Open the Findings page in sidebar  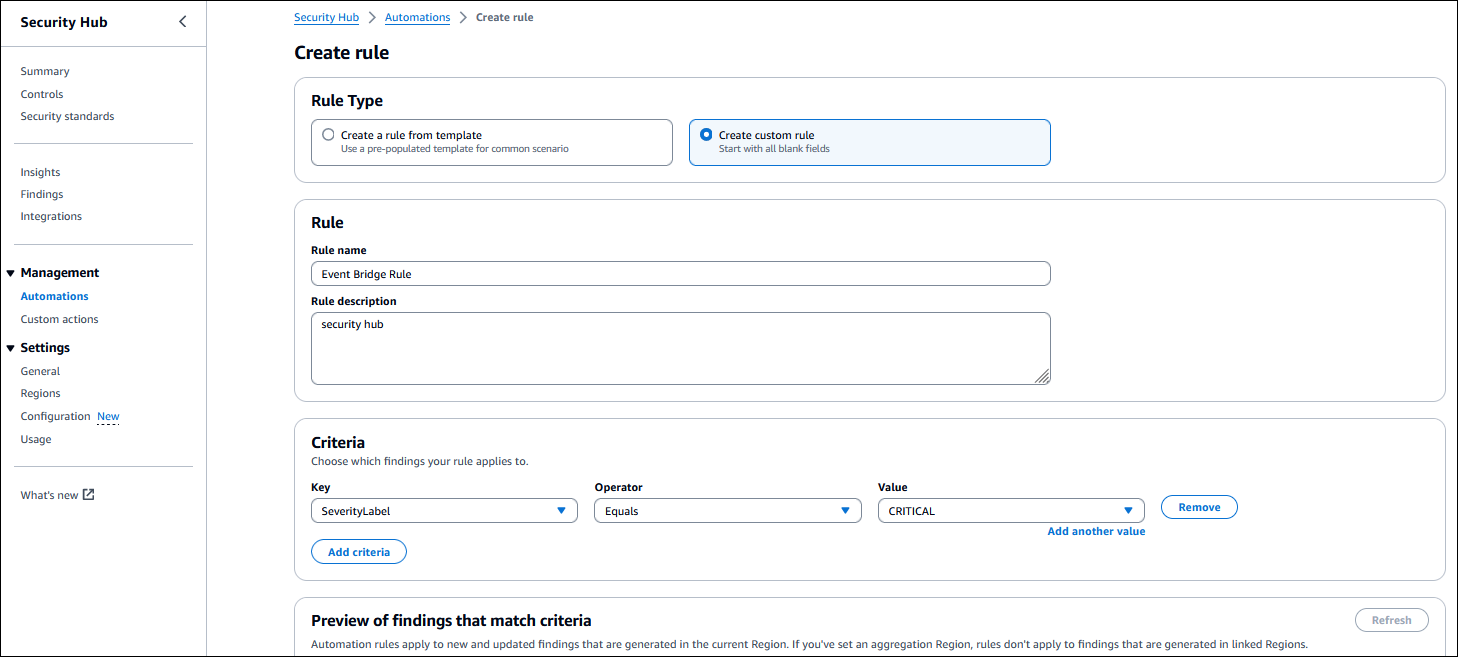(41, 193)
